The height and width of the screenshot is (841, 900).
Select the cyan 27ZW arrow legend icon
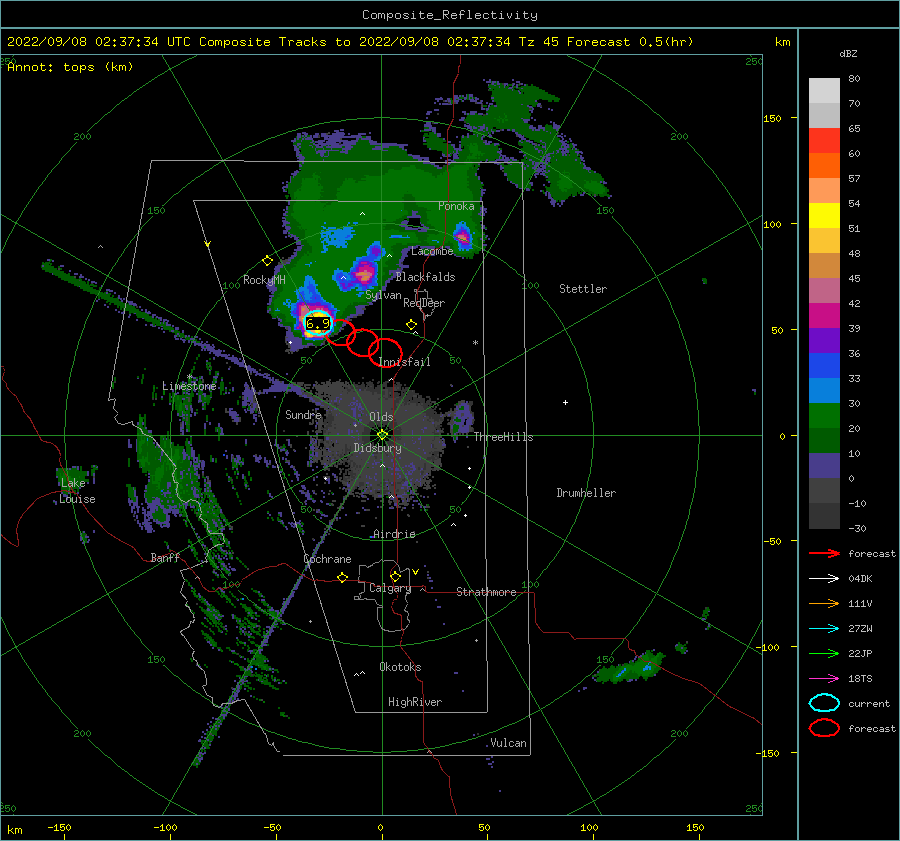coord(824,629)
